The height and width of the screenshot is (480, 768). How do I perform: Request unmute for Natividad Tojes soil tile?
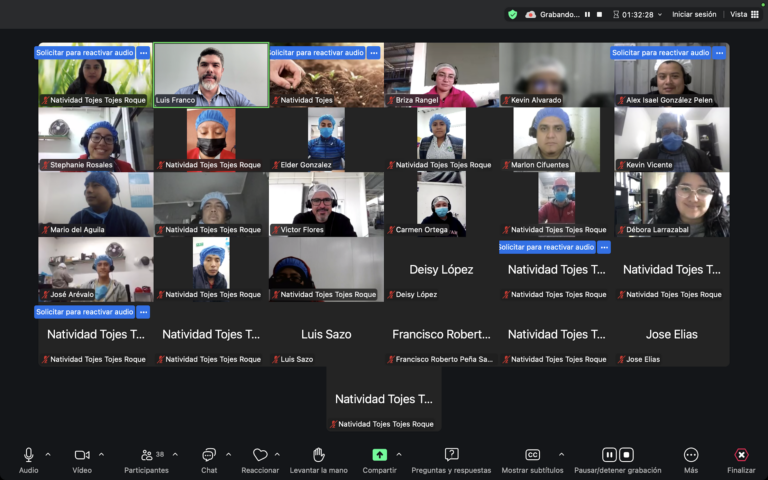click(317, 53)
